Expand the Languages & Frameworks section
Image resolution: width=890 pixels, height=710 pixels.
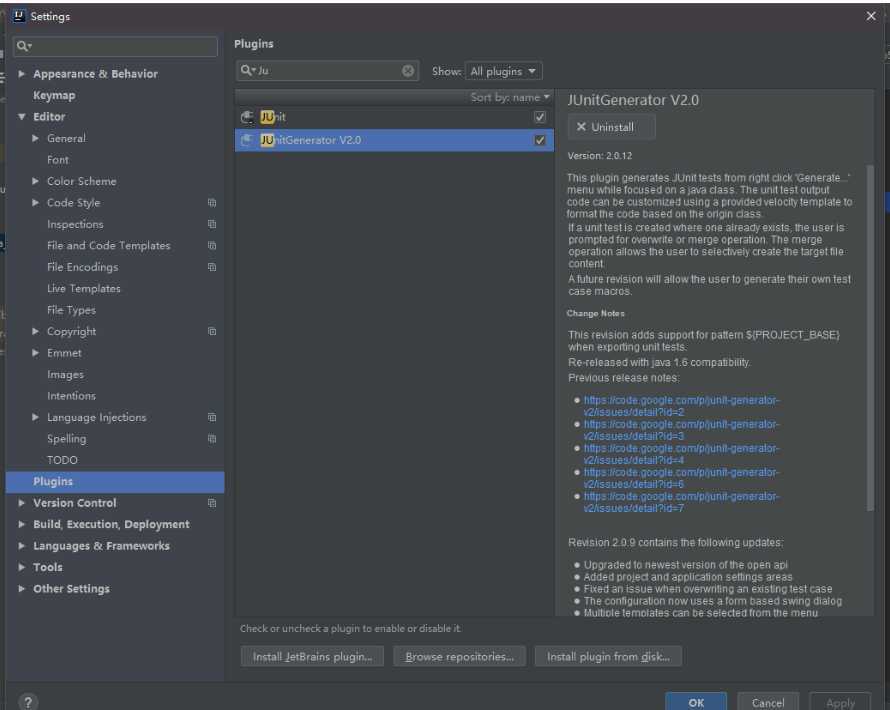pos(22,546)
